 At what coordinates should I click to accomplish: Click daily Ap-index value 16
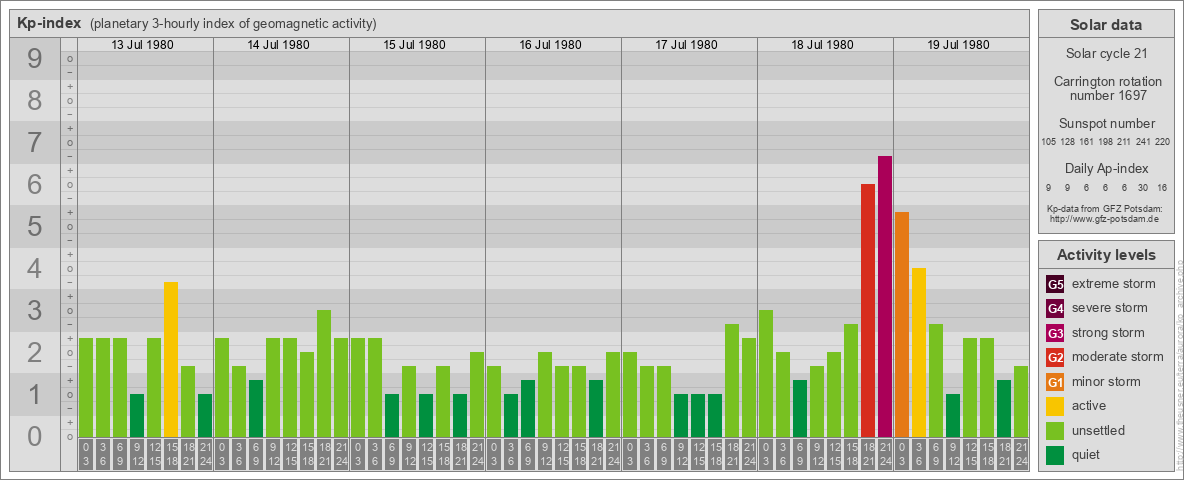[x=1163, y=187]
